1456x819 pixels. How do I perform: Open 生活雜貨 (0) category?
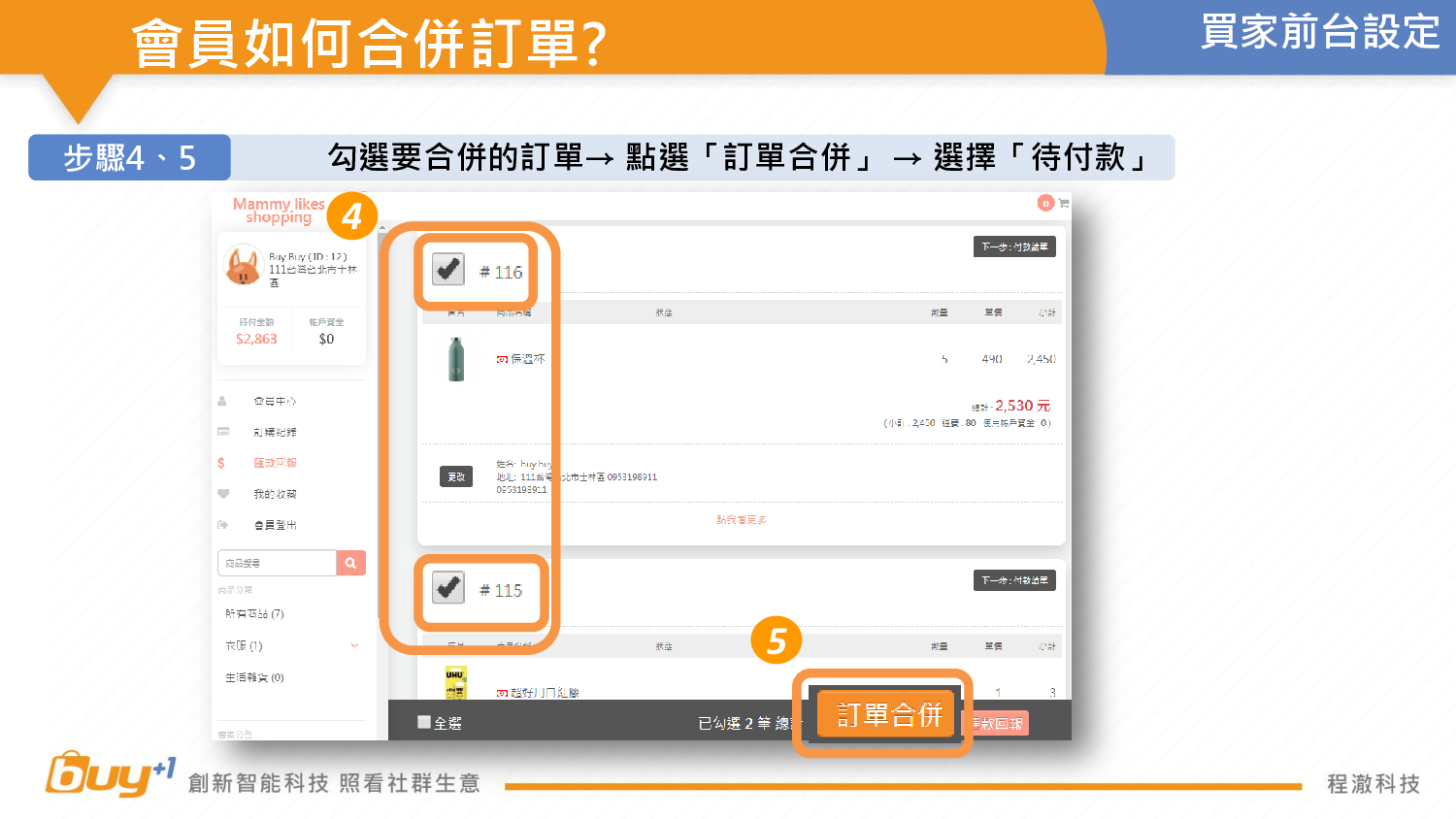[254, 677]
